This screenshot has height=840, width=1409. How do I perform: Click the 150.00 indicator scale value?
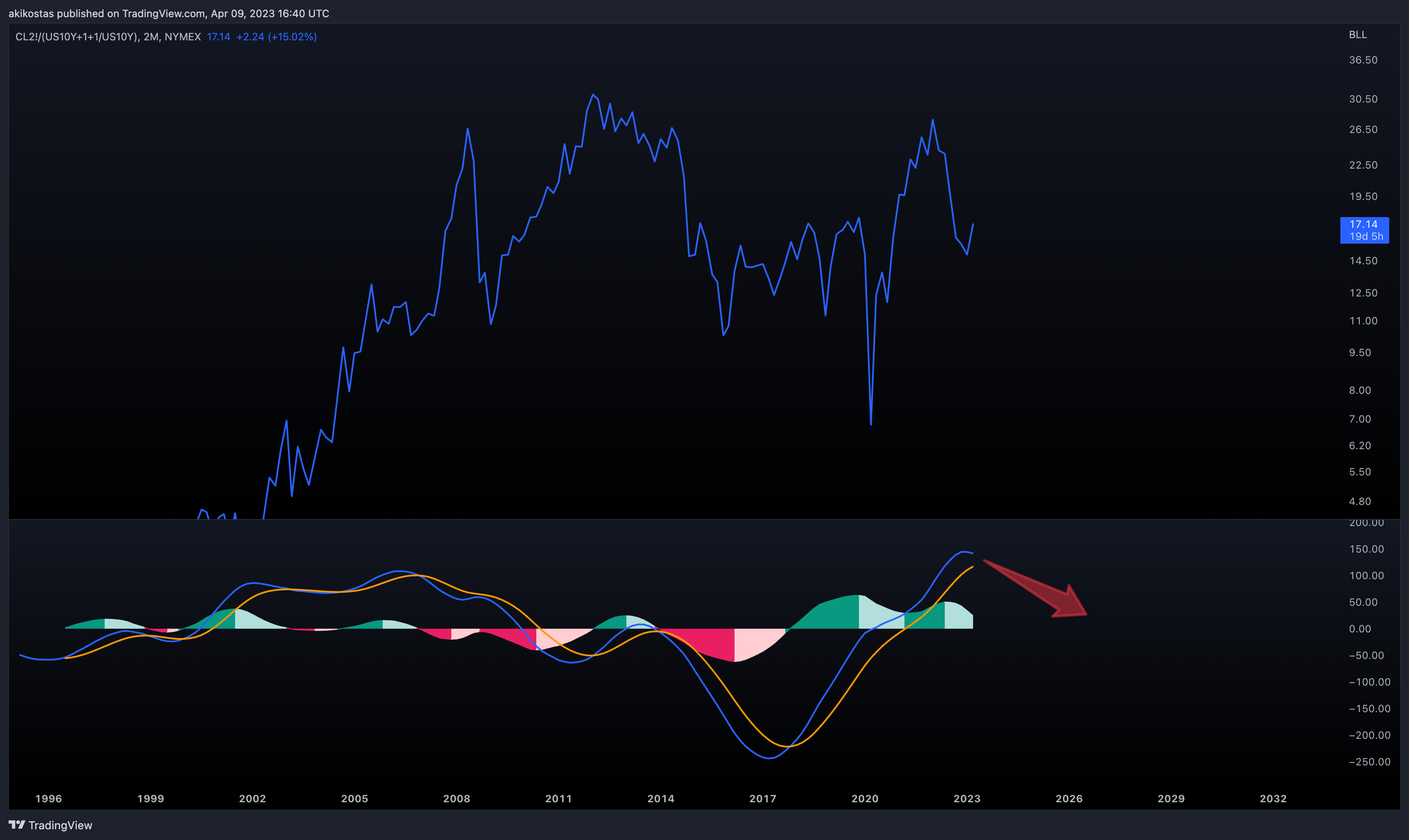pos(1366,549)
